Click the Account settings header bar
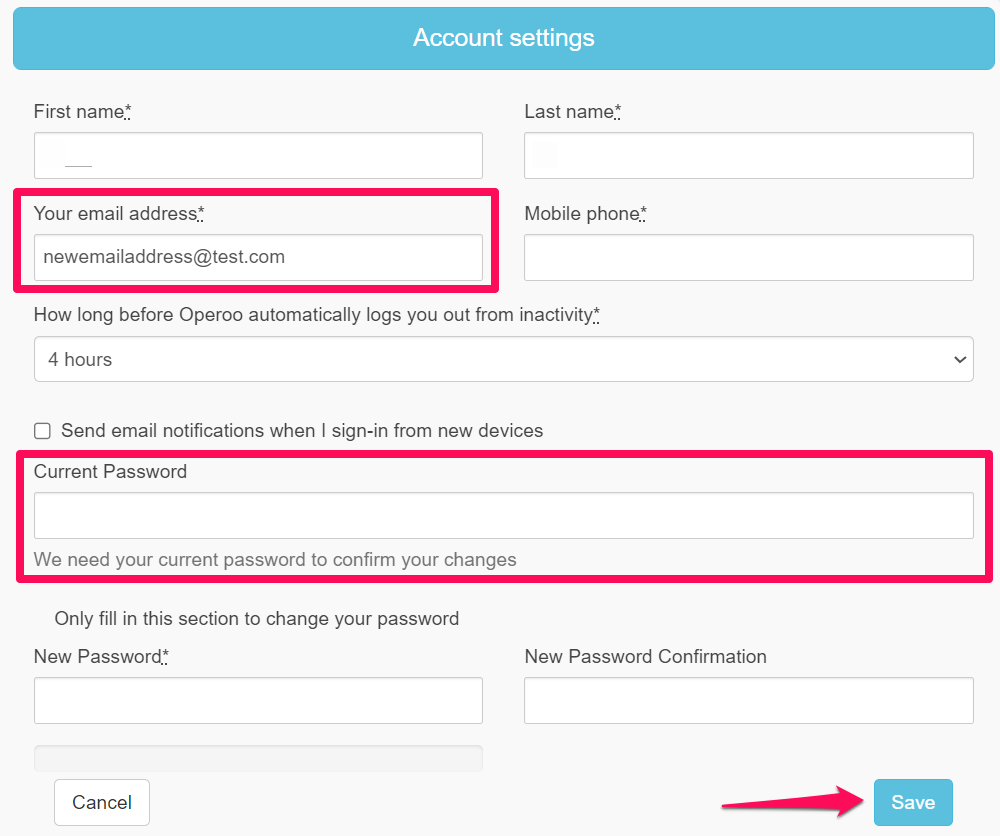The image size is (1000, 836). pyautogui.click(x=503, y=39)
